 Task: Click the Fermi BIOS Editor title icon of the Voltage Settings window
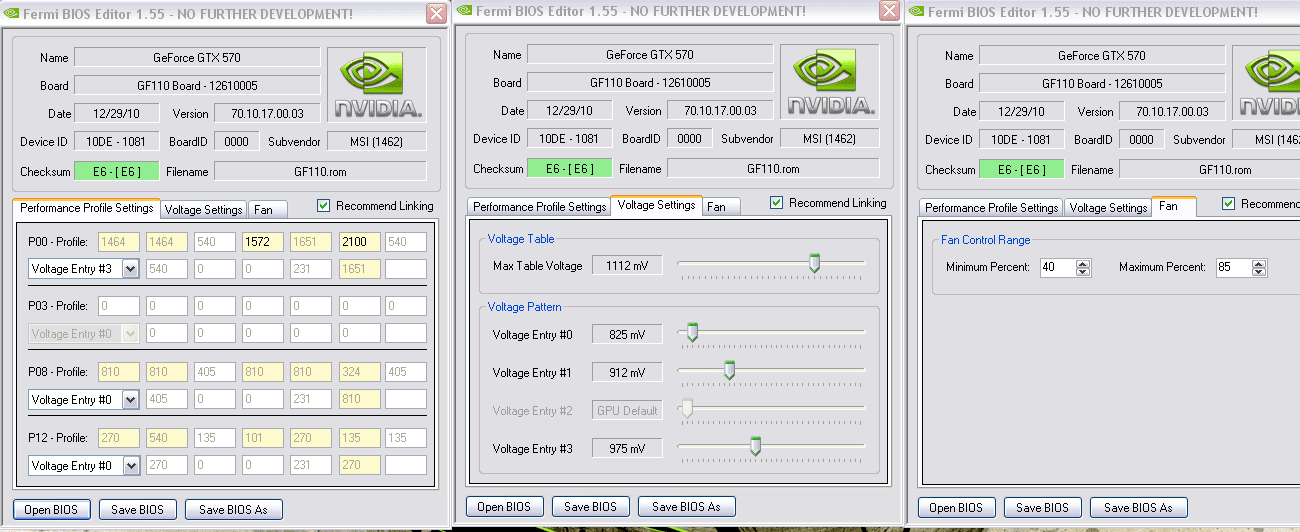[462, 10]
